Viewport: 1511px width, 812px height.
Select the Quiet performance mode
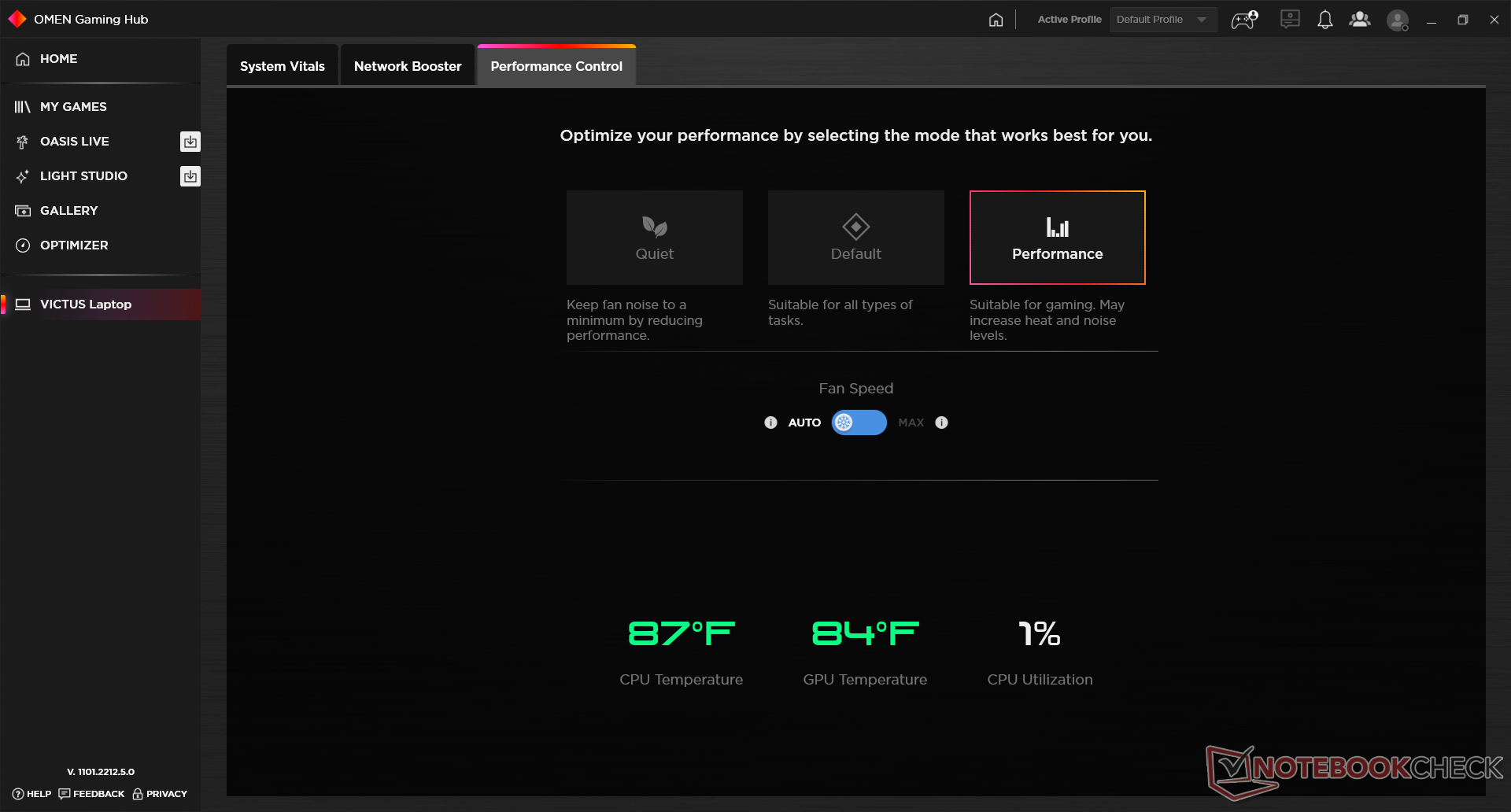[655, 238]
